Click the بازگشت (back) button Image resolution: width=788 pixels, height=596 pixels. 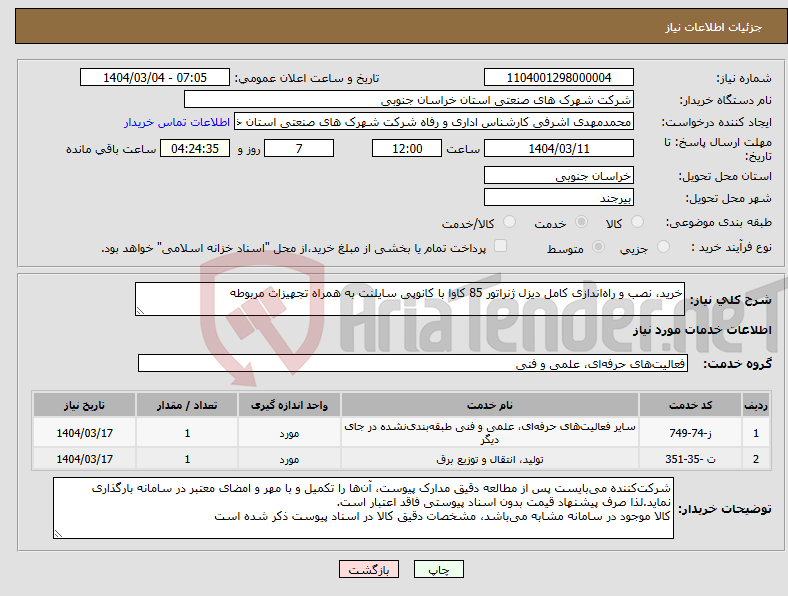[x=369, y=569]
